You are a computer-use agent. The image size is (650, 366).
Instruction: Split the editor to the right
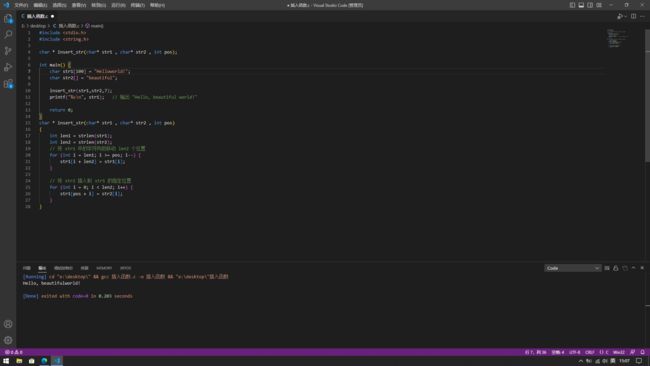[x=633, y=16]
